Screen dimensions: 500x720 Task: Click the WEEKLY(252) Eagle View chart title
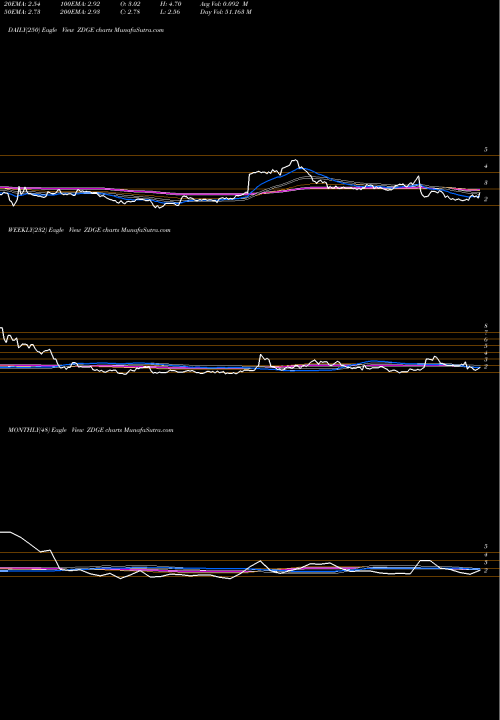89,230
